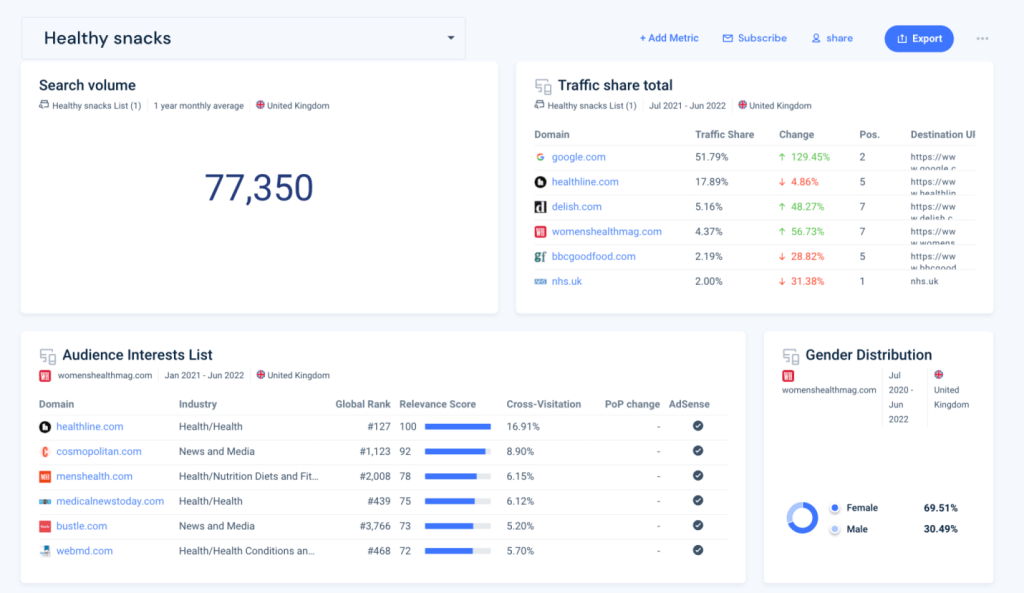1024x593 pixels.
Task: Click womenshealthmag icon in Gender Distribution card
Action: click(788, 376)
